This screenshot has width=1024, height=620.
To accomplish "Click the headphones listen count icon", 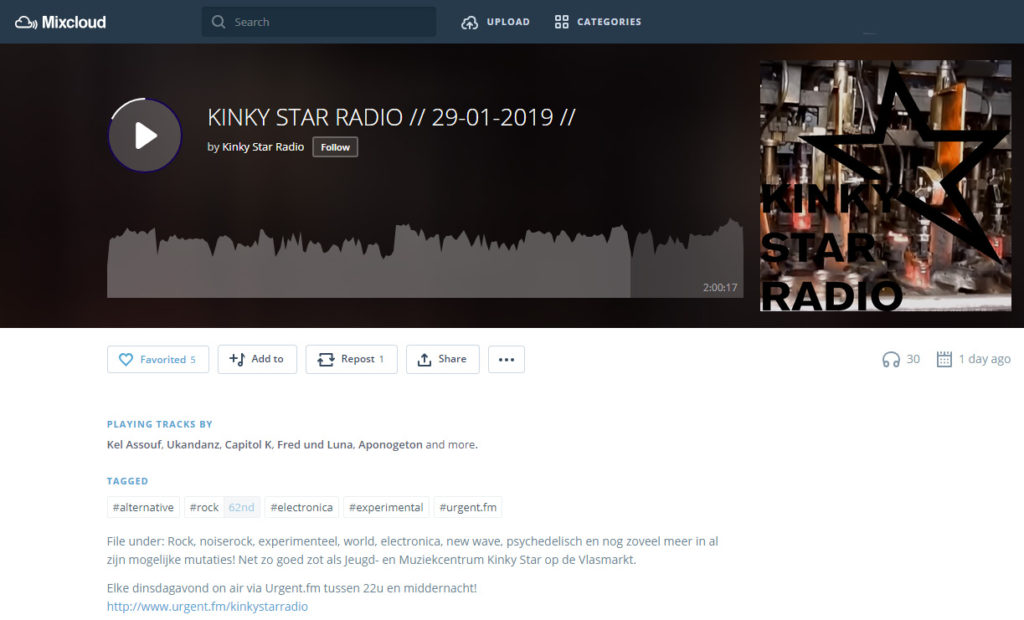I will (890, 359).
